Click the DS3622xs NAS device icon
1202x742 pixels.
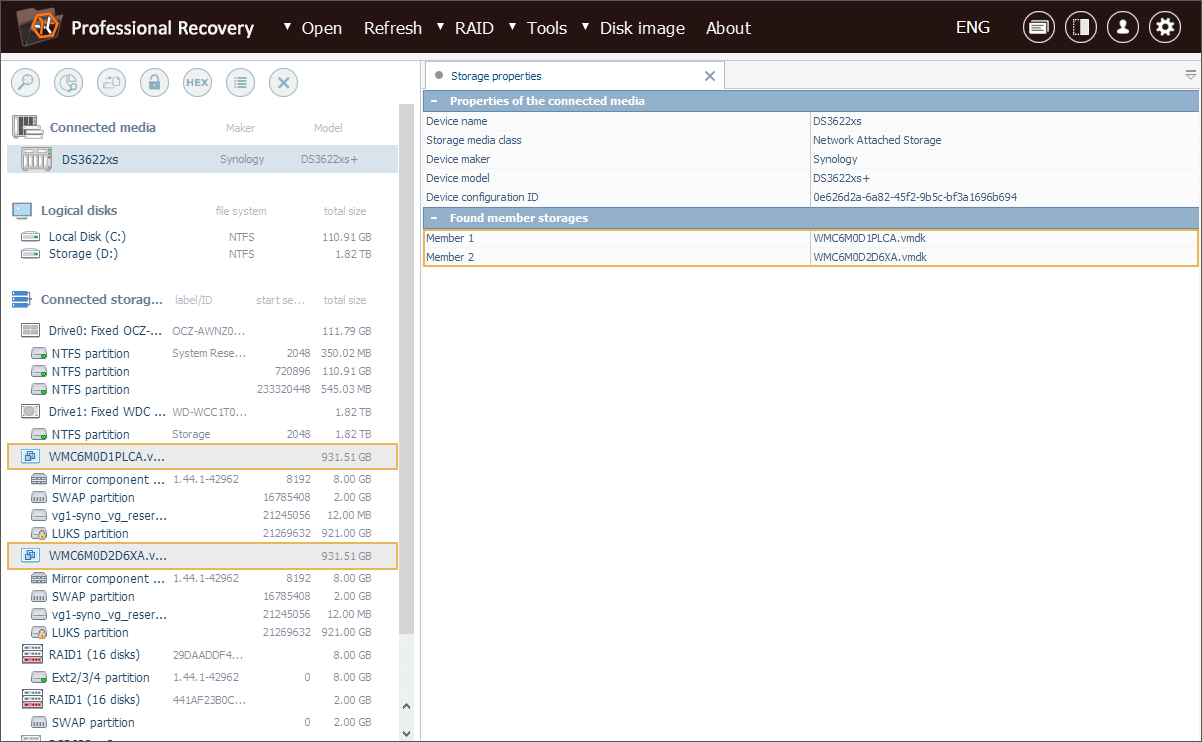pyautogui.click(x=37, y=159)
